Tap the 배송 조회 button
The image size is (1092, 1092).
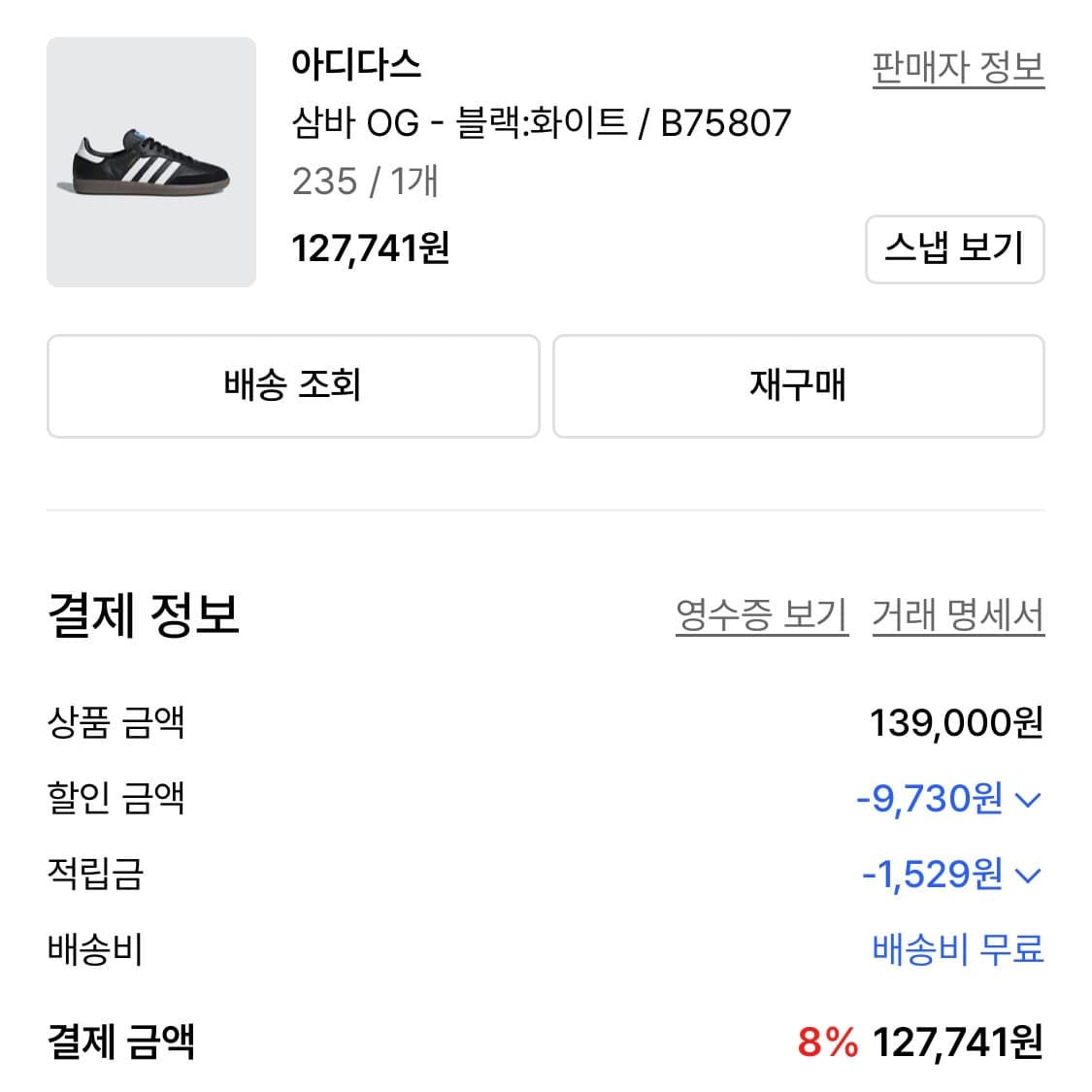point(292,385)
